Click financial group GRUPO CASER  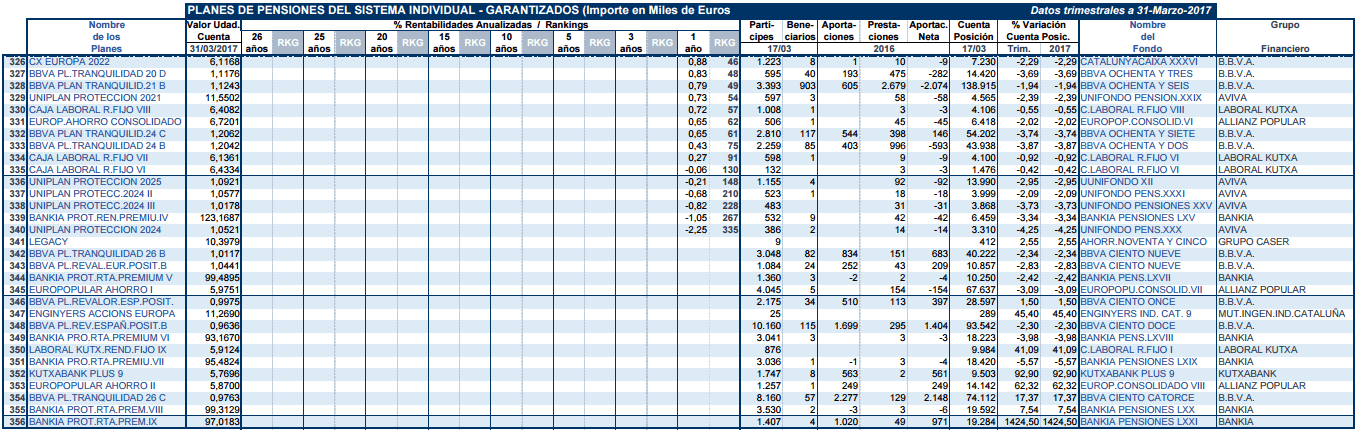(1251, 241)
